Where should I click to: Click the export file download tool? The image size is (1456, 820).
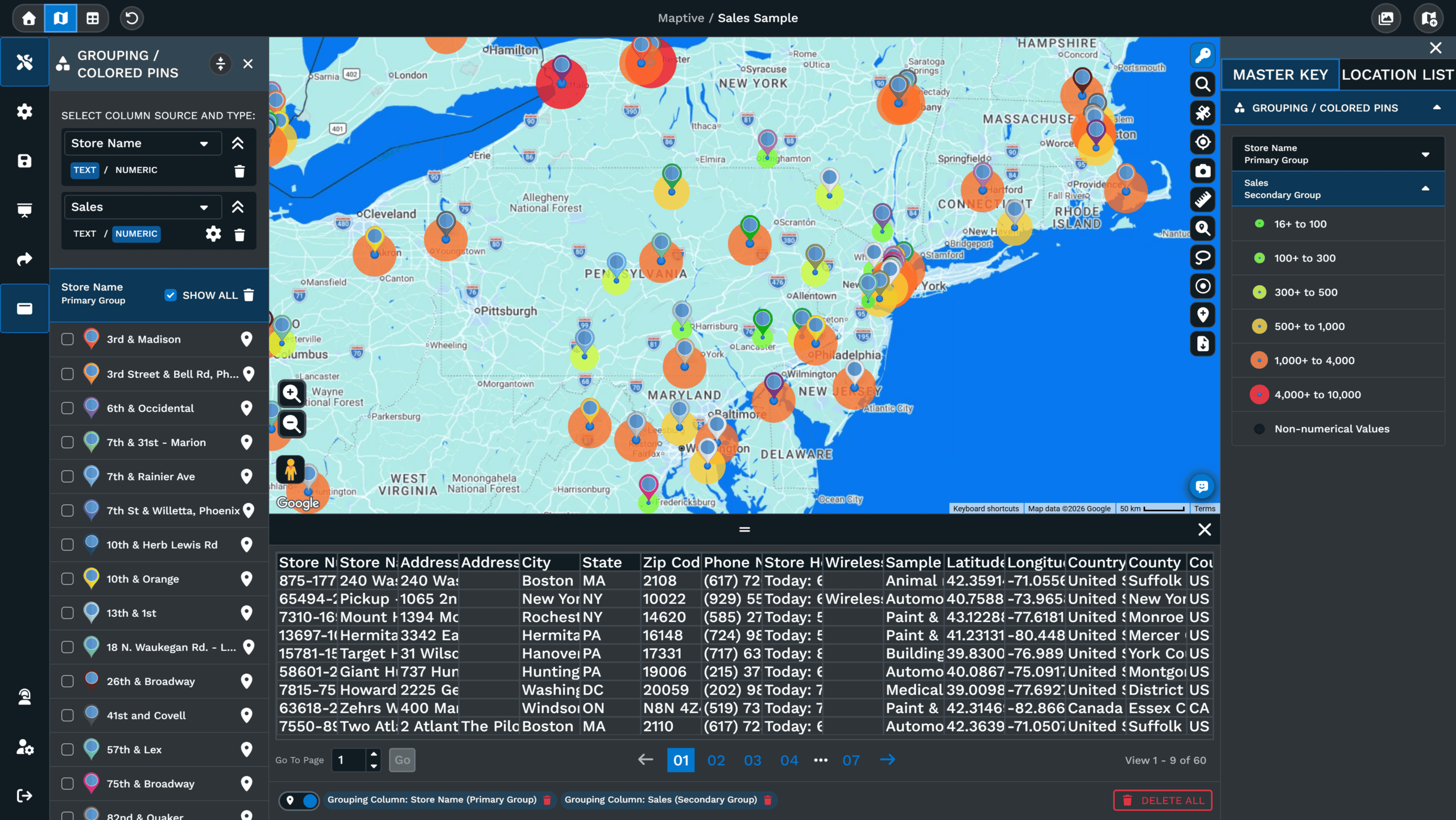coord(1202,344)
